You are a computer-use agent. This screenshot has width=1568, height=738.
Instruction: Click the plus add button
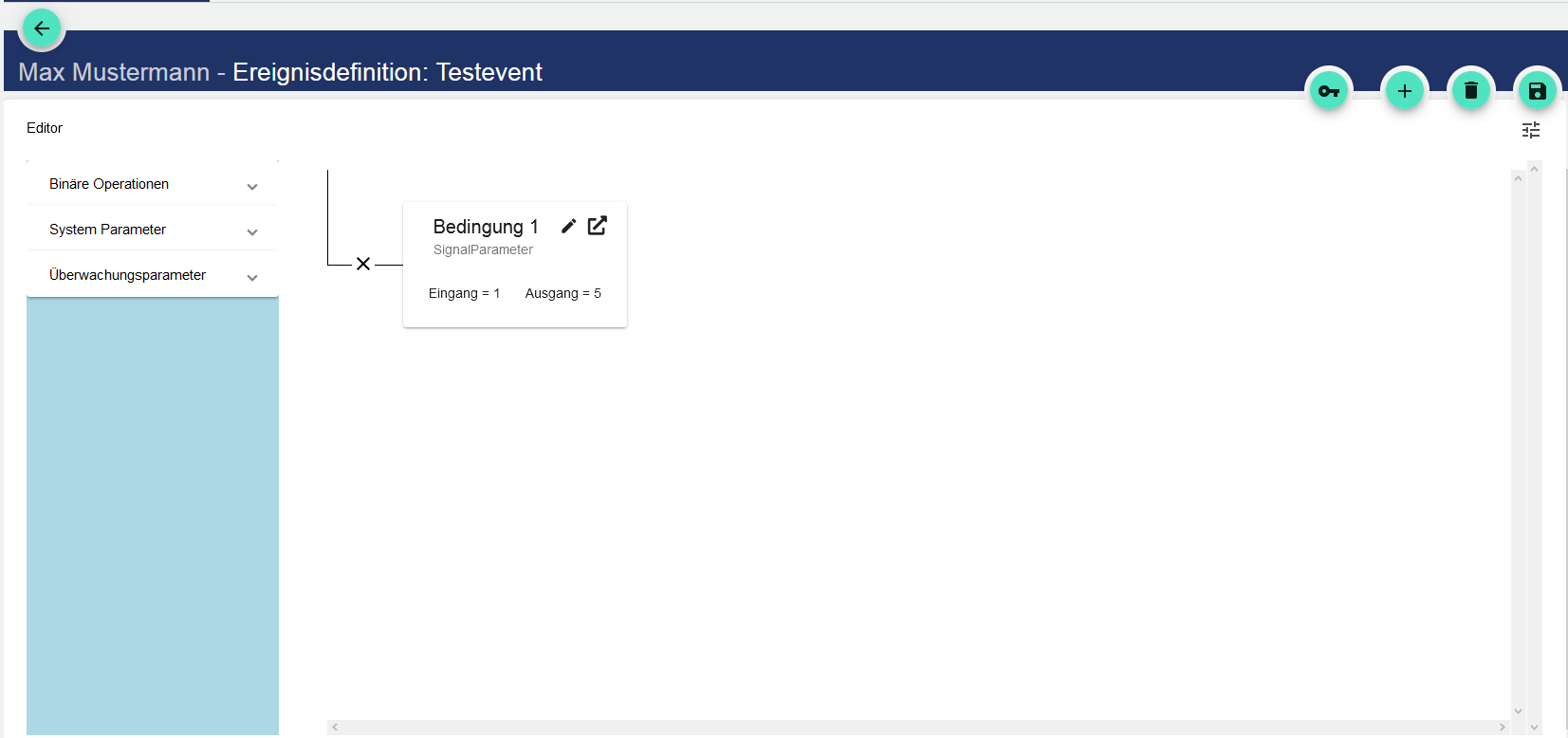[1405, 91]
